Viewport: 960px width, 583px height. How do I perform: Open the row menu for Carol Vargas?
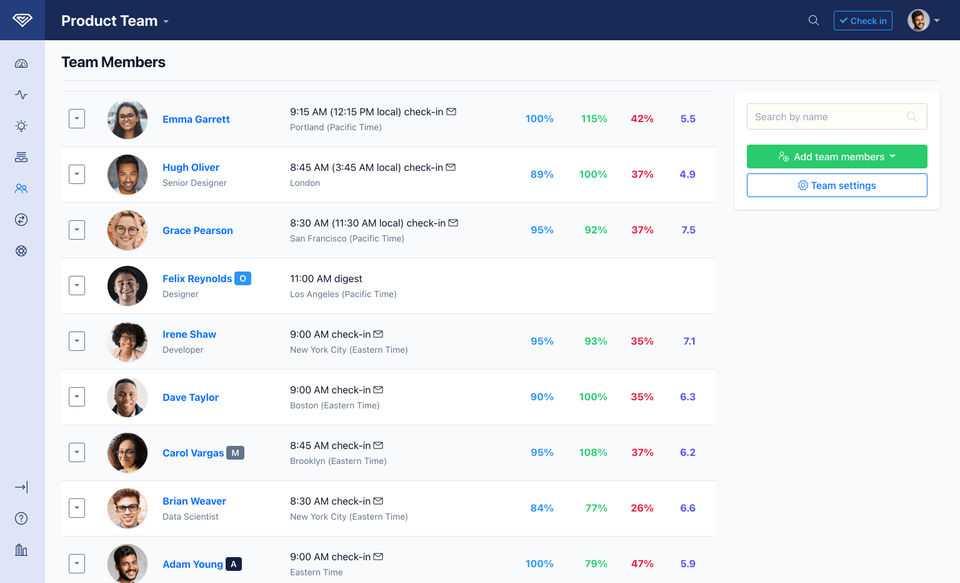[x=77, y=453]
